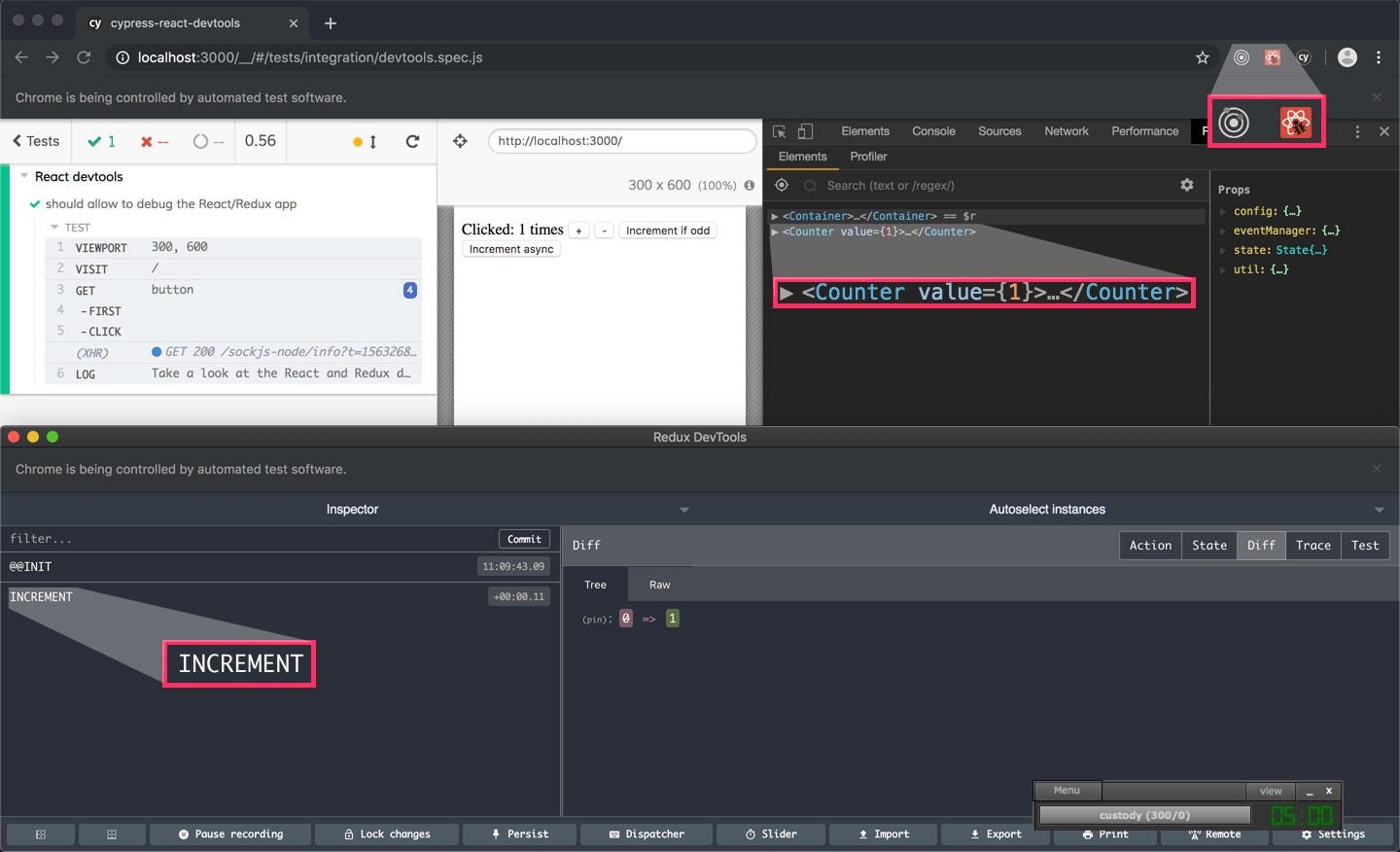The width and height of the screenshot is (1400, 852).
Task: Open the time-travel Slider control
Action: 771,834
